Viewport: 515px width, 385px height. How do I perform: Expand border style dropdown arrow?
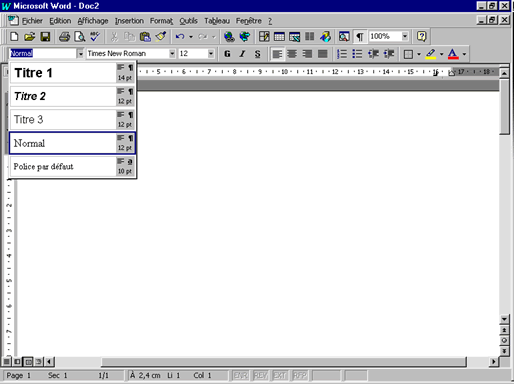pyautogui.click(x=419, y=54)
